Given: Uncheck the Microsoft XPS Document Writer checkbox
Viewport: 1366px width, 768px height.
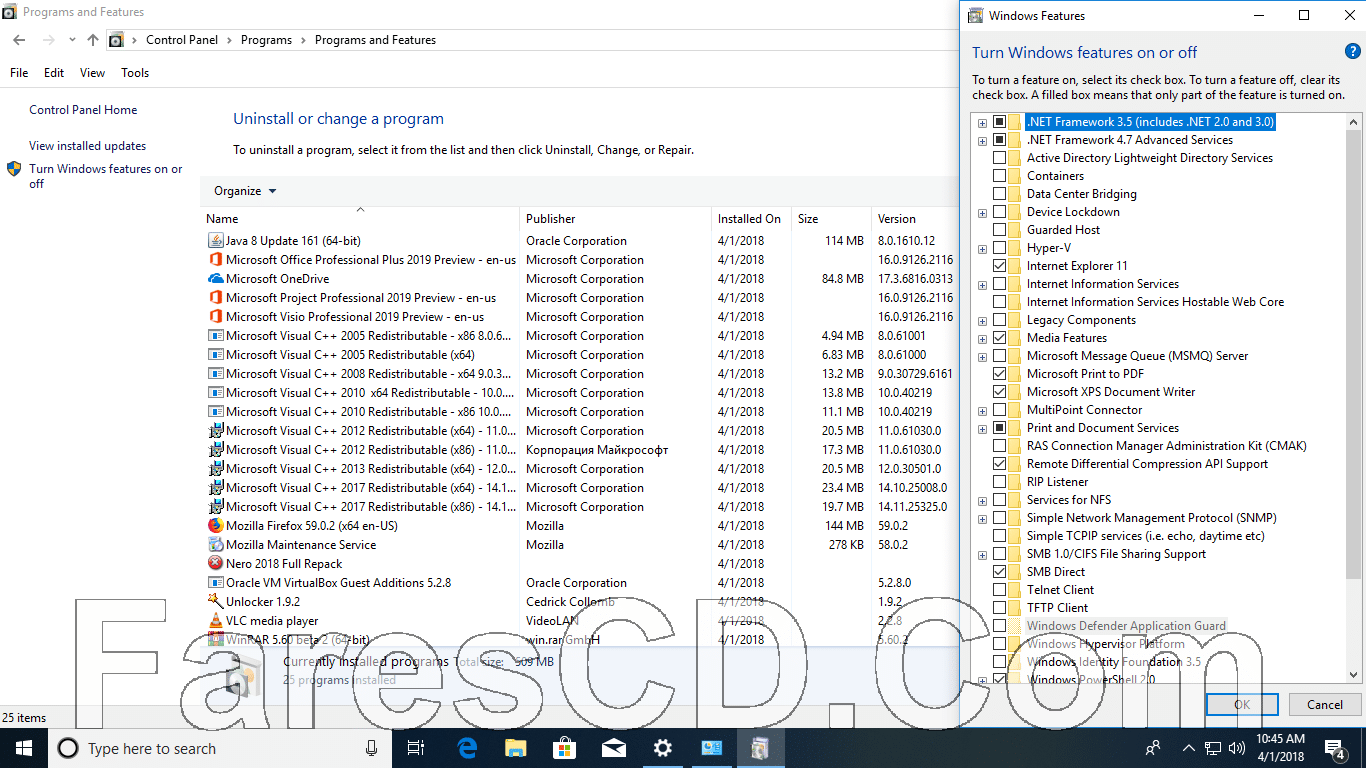Looking at the screenshot, I should click(x=999, y=392).
